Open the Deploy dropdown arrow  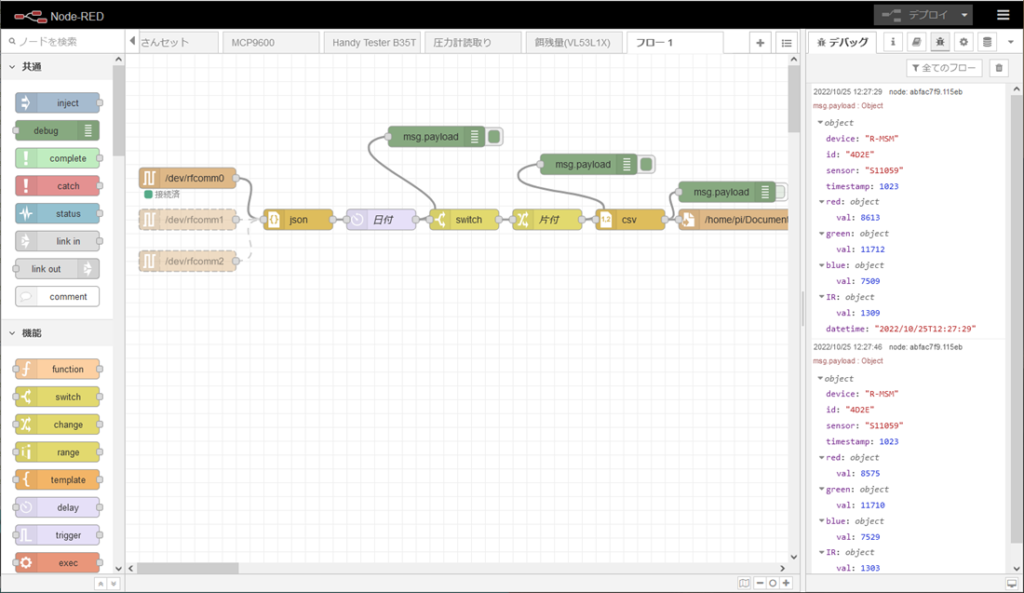964,15
